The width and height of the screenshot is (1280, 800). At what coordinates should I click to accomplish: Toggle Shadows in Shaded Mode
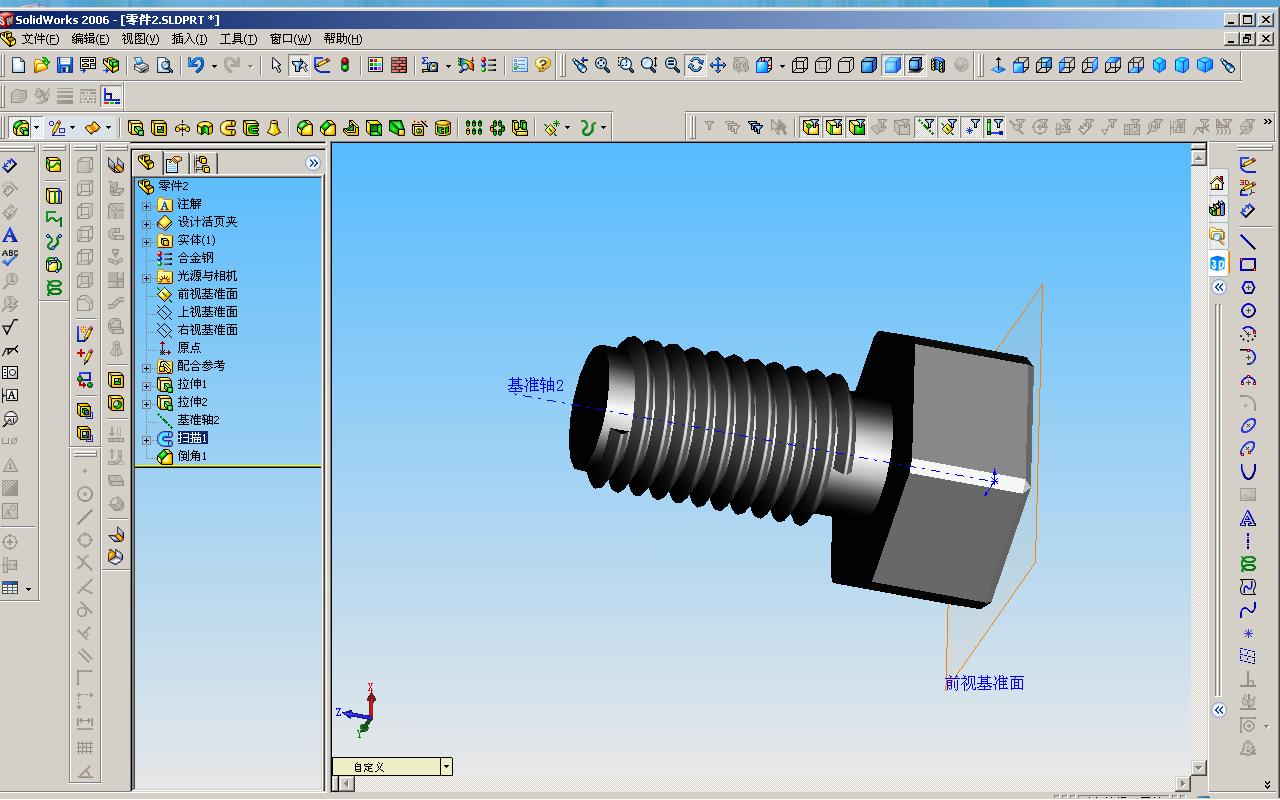pos(915,65)
